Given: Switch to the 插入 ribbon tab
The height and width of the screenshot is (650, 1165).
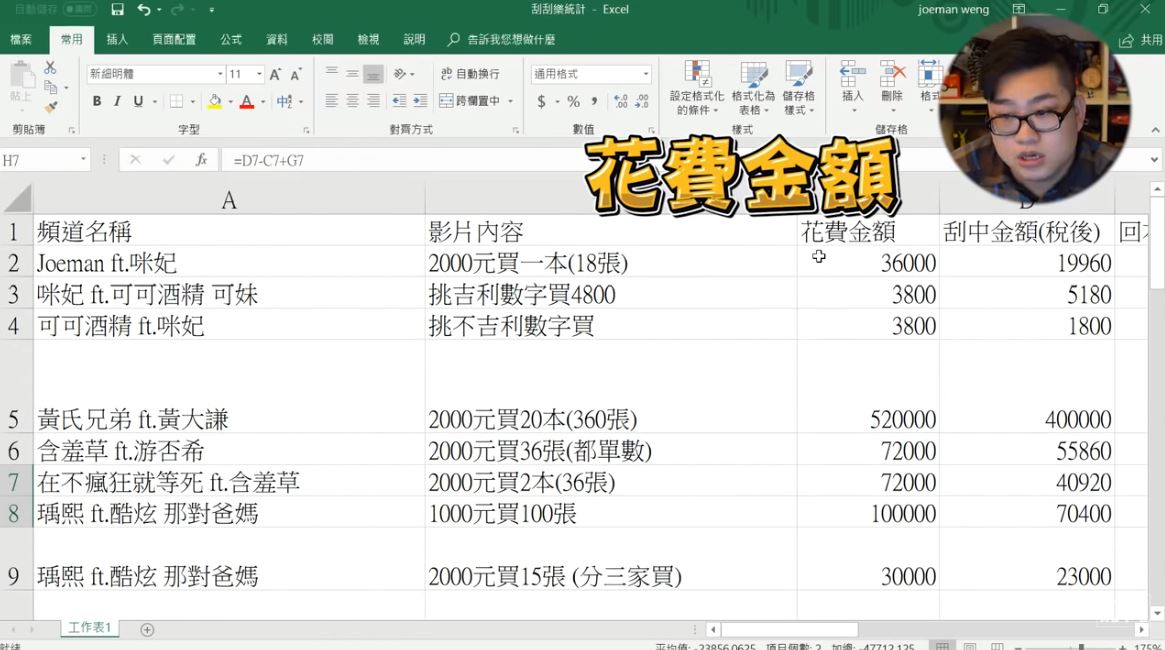Looking at the screenshot, I should pos(117,40).
